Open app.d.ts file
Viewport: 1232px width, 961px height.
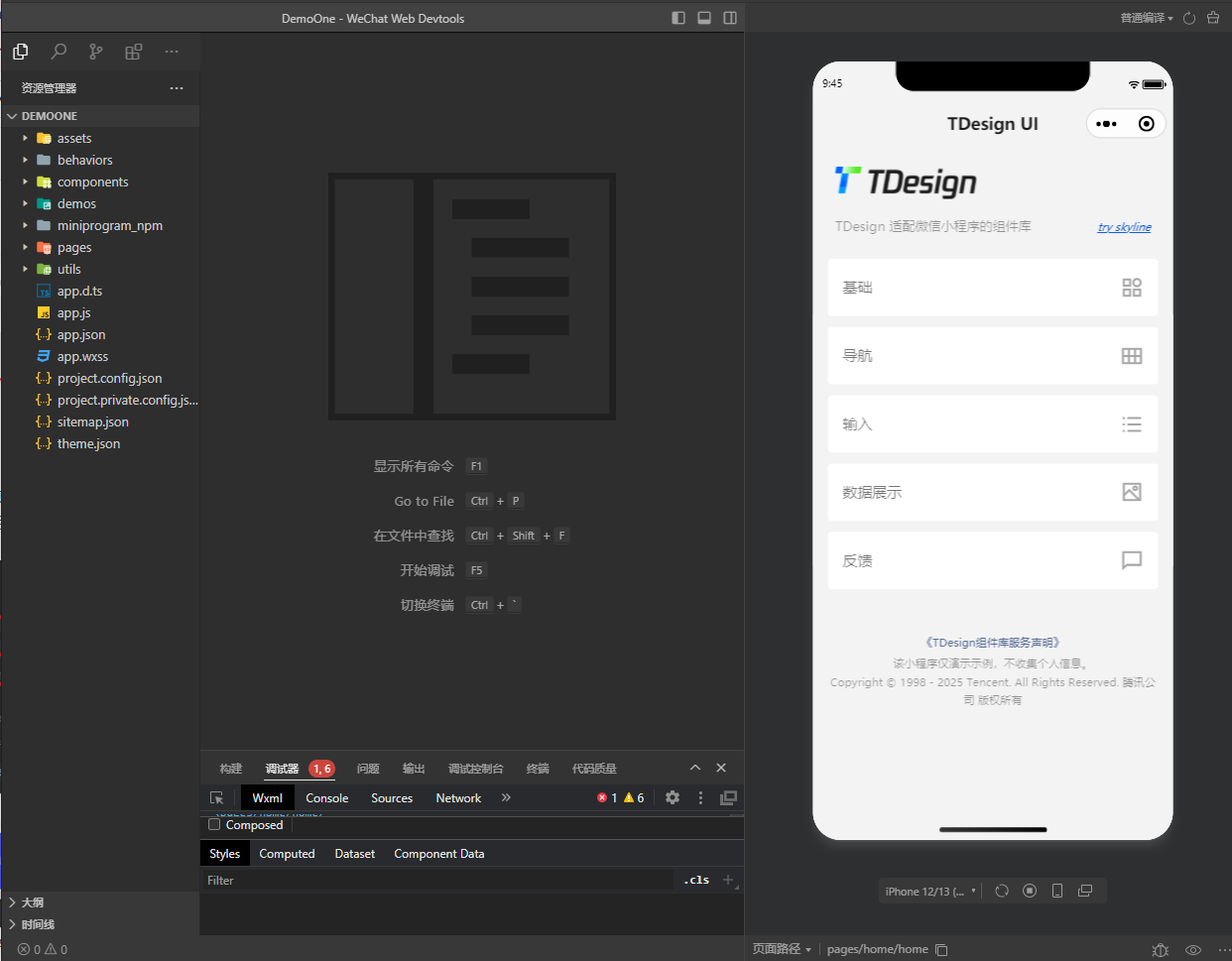(99, 291)
